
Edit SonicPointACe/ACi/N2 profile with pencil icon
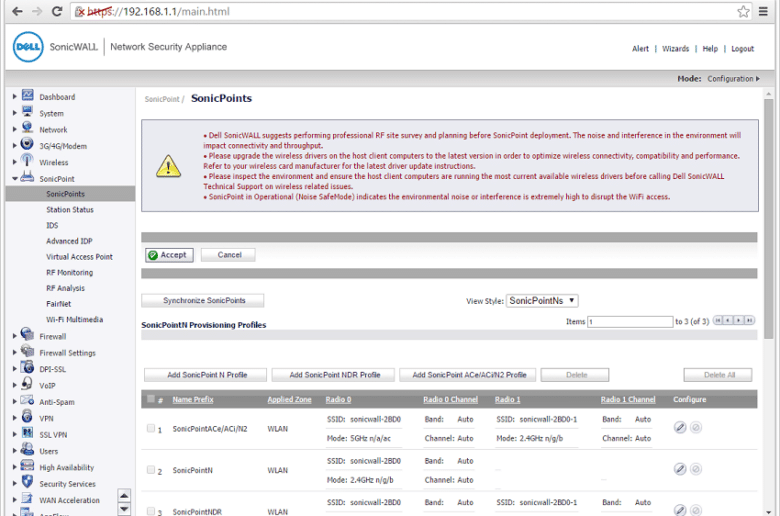[680, 427]
